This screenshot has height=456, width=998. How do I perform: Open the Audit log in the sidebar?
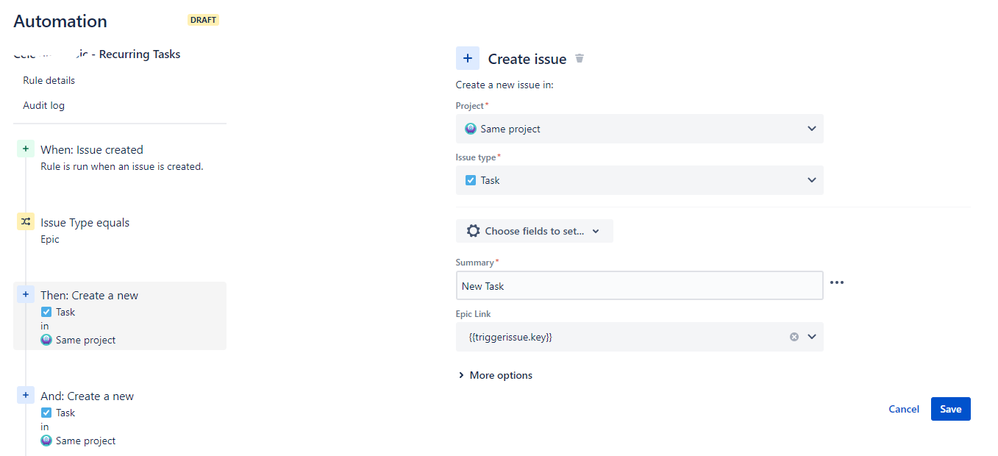[x=44, y=105]
